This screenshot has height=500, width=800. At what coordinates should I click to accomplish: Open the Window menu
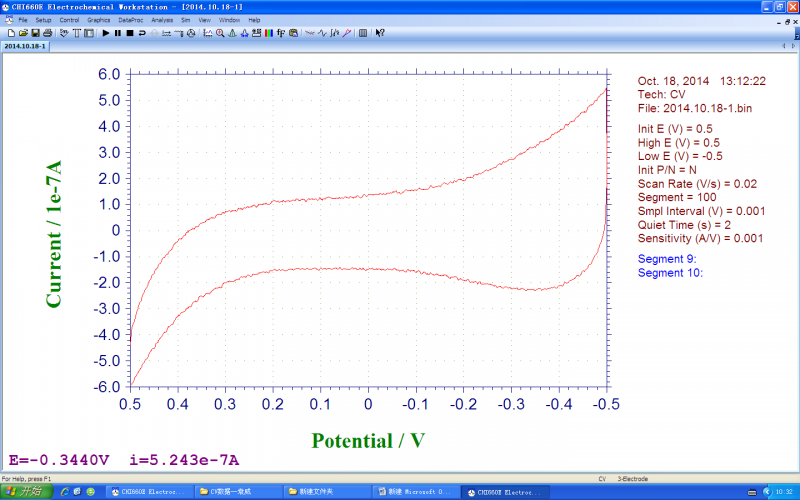[229, 20]
